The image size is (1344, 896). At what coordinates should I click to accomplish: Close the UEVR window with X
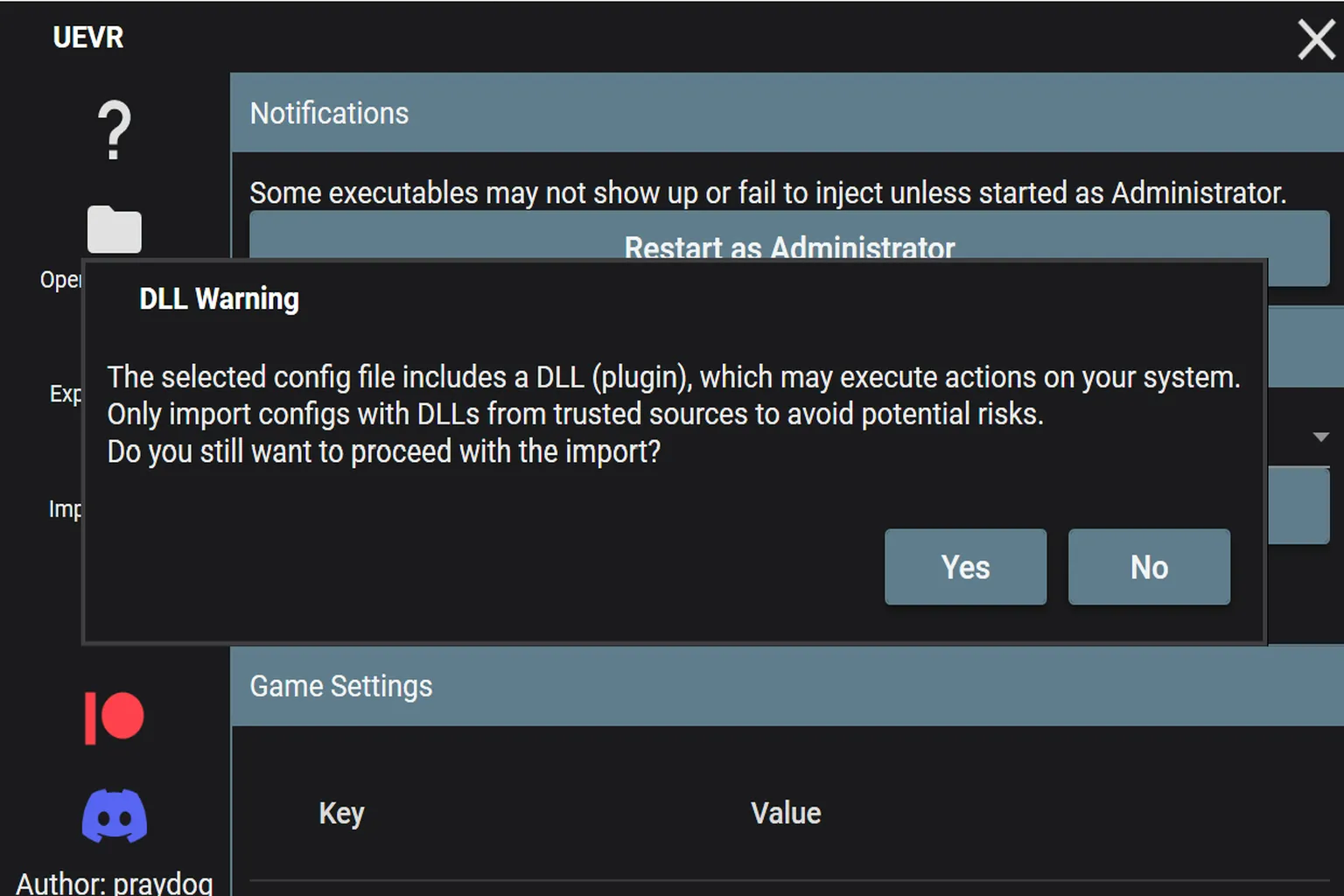pyautogui.click(x=1316, y=40)
